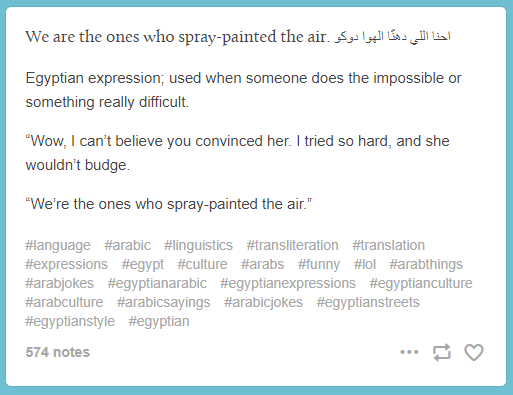Image resolution: width=513 pixels, height=395 pixels.
Task: Open the #arabicsayings tag
Action: (164, 303)
